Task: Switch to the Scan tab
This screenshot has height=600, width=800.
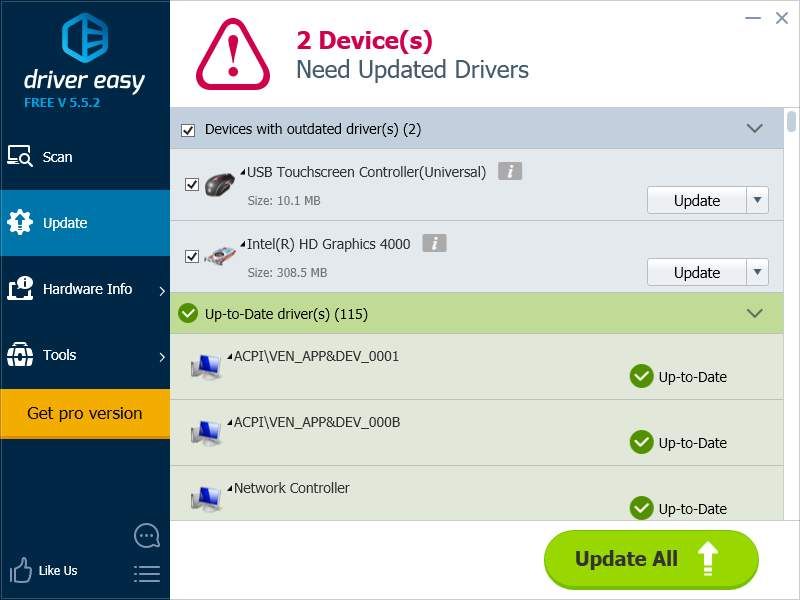Action: [57, 157]
